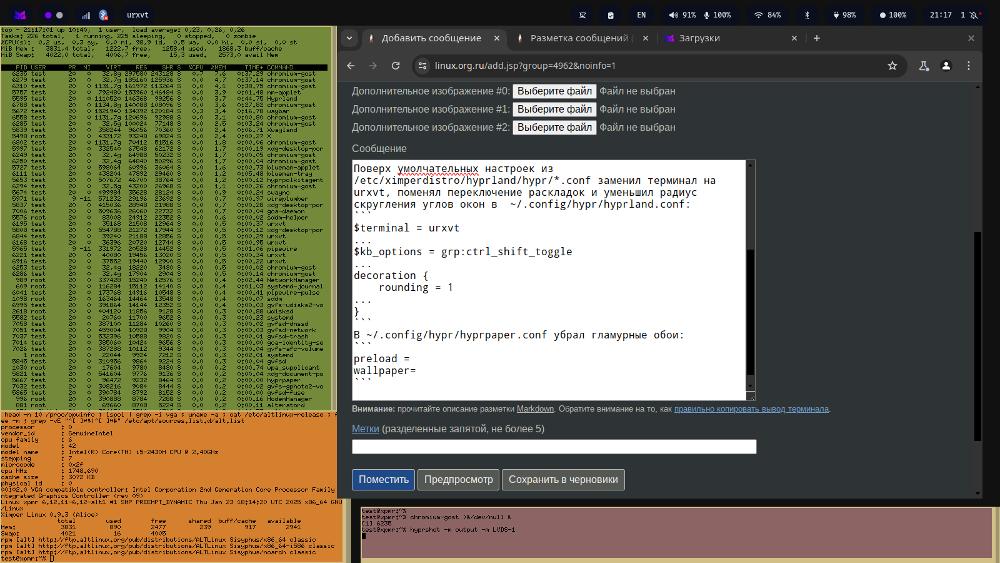Go forward in browser history
The image size is (1000, 563).
coord(373,66)
